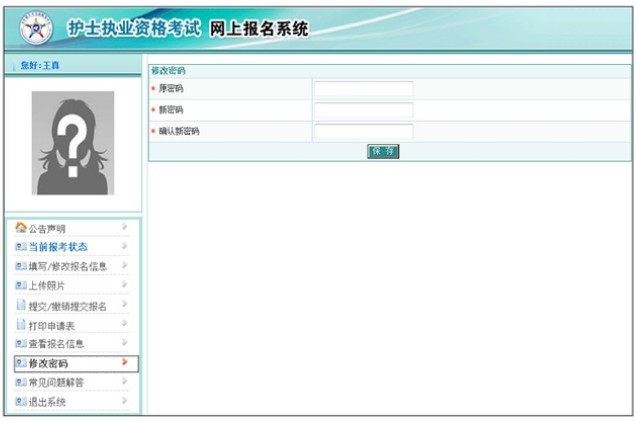636x421 pixels.
Task: Click the document icon beside 提交/撤销提交报名
Action: click(21, 305)
